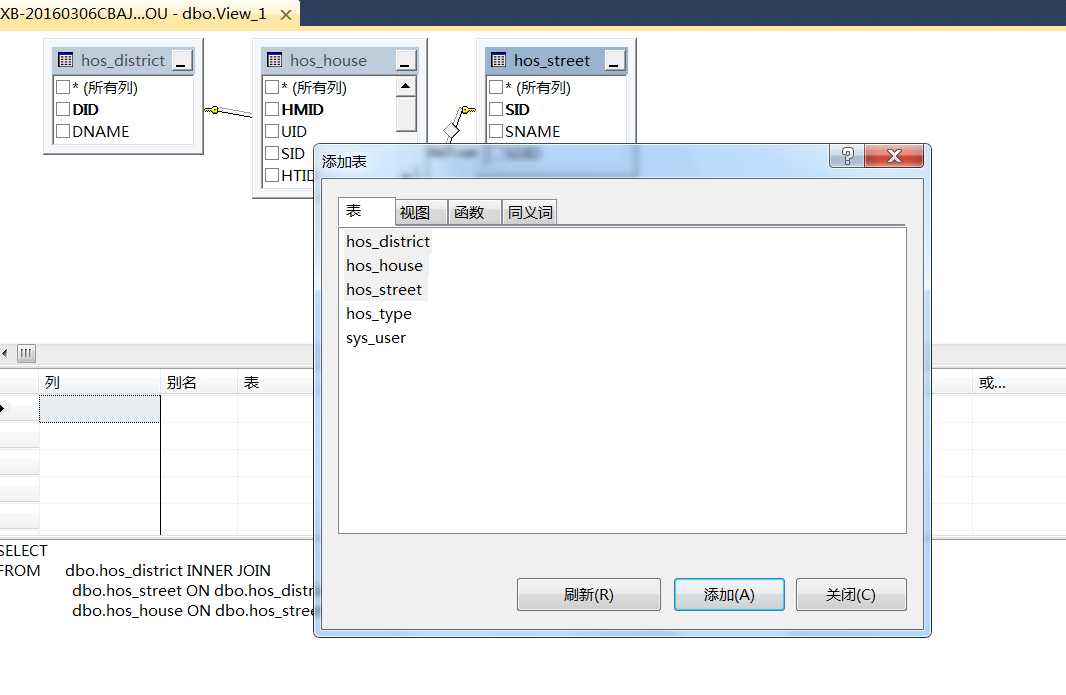
Task: Select hos_district in the table list
Action: point(388,241)
